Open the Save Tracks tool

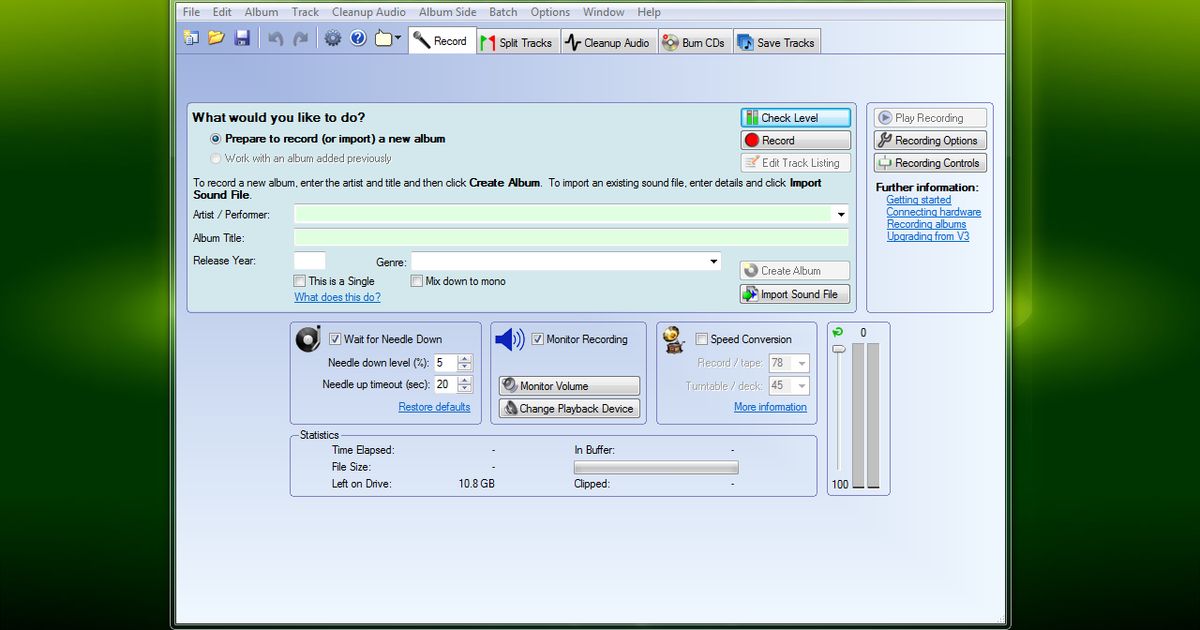[x=777, y=41]
